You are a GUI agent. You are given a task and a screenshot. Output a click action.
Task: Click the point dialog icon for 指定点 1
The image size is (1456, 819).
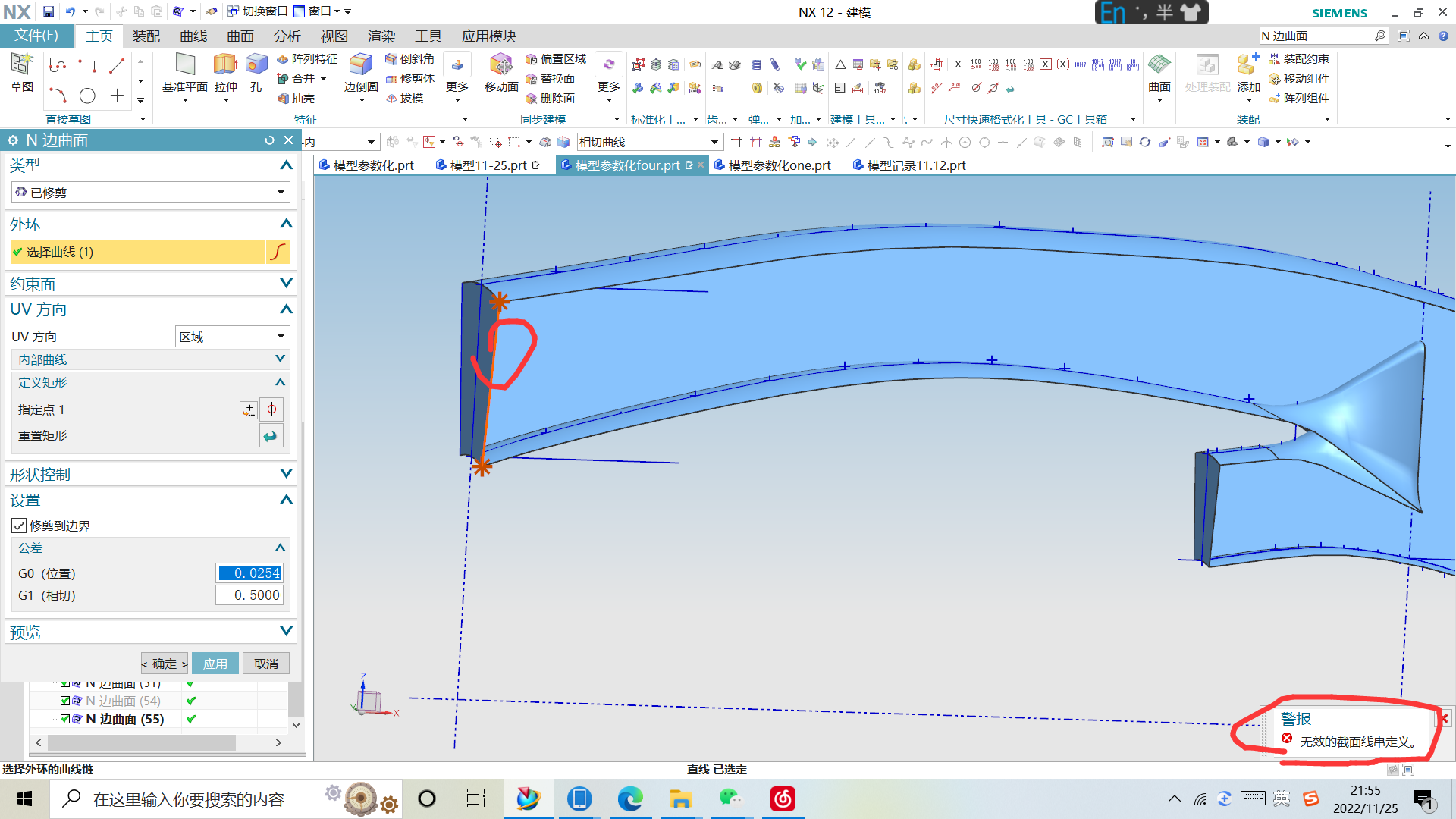pos(248,409)
